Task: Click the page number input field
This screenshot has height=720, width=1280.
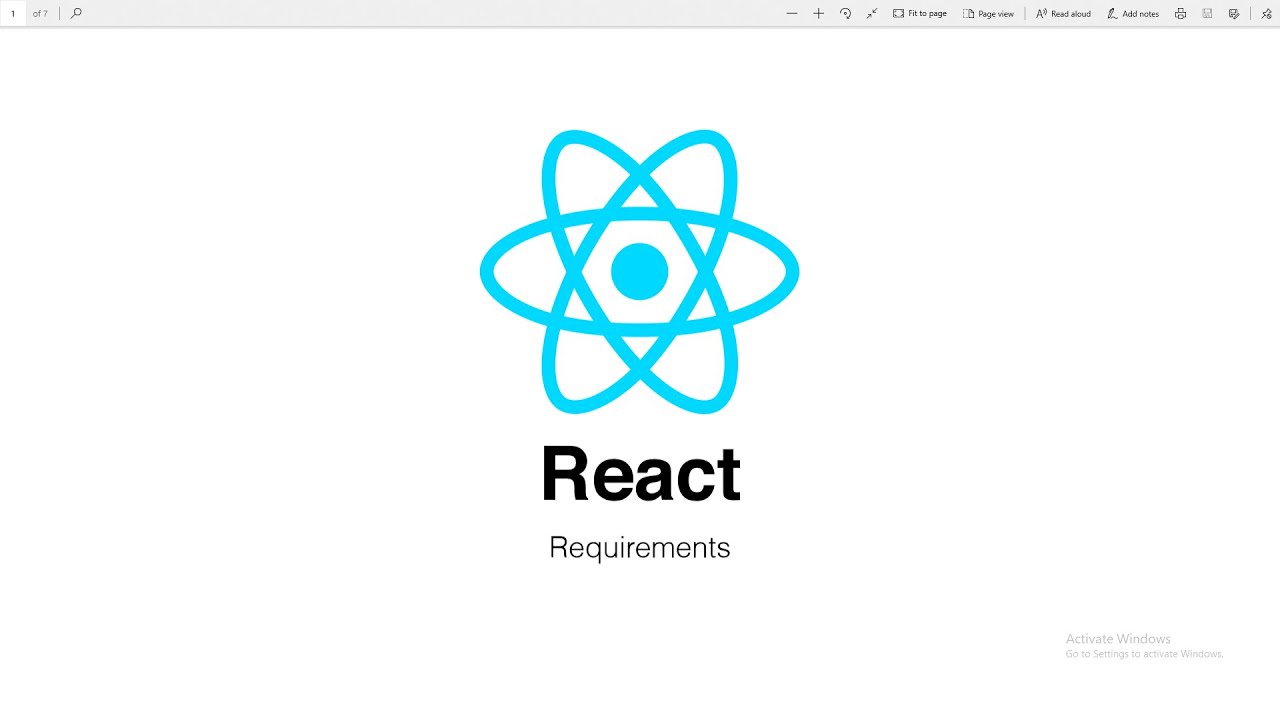Action: (13, 13)
